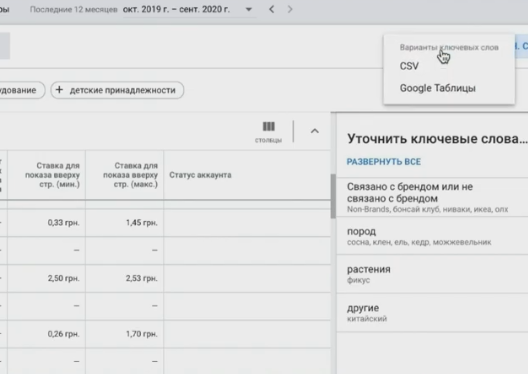Expand the 'пород' keyword category
Viewport: 528px width, 374px height.
coord(432,236)
